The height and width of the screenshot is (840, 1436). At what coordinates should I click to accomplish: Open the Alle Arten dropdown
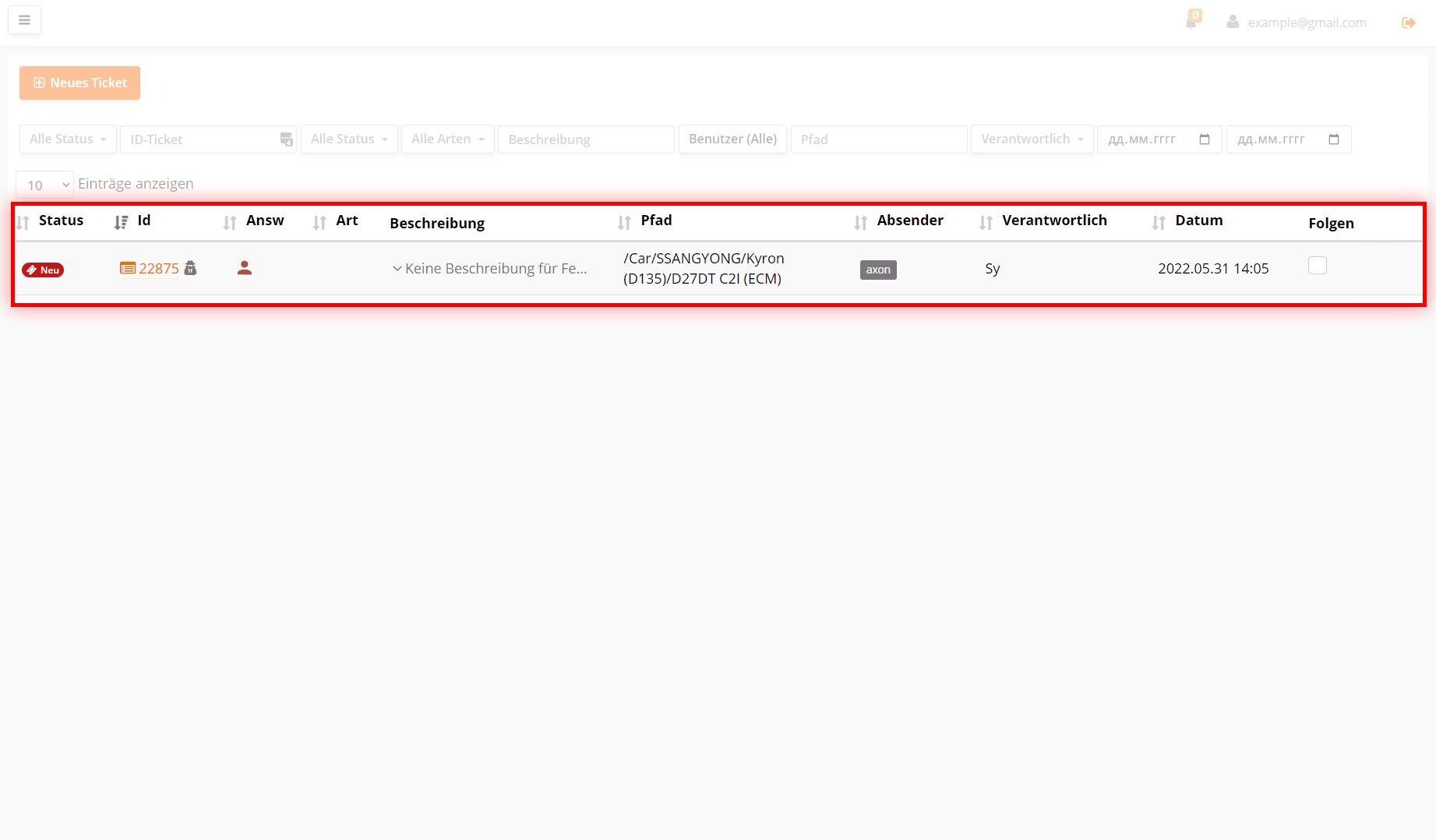coord(447,139)
